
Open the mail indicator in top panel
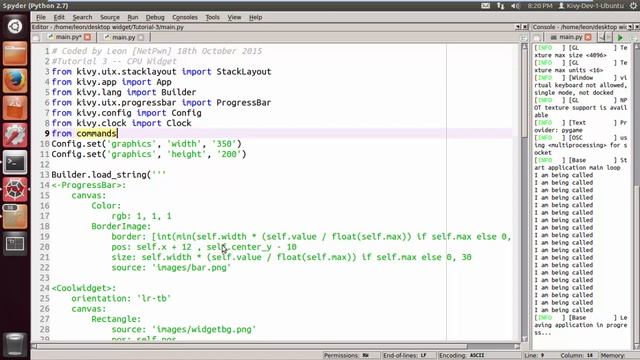pos(485,6)
